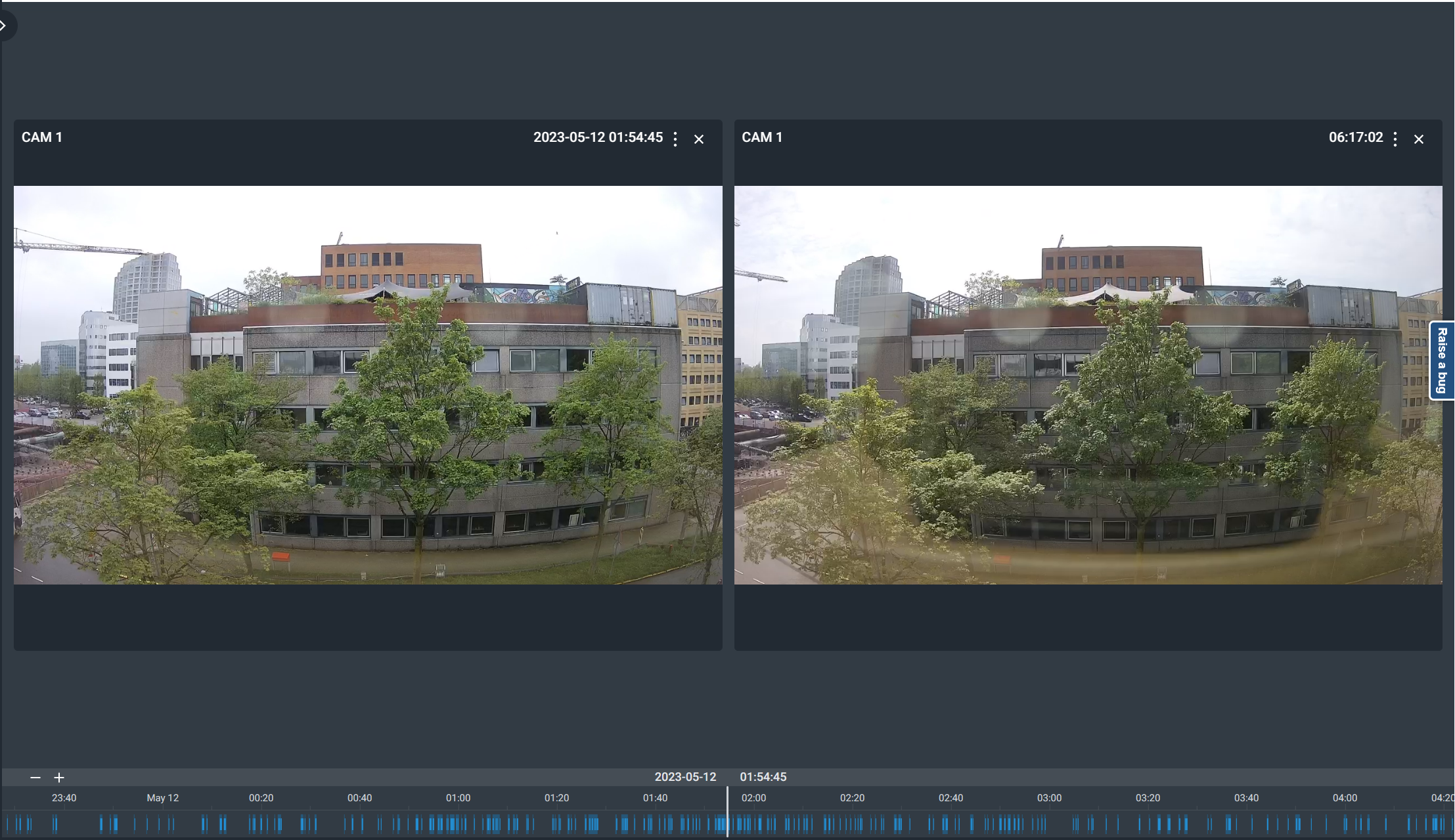Jump to 03:20 on the timeline
The image size is (1455, 840).
[x=1148, y=798]
